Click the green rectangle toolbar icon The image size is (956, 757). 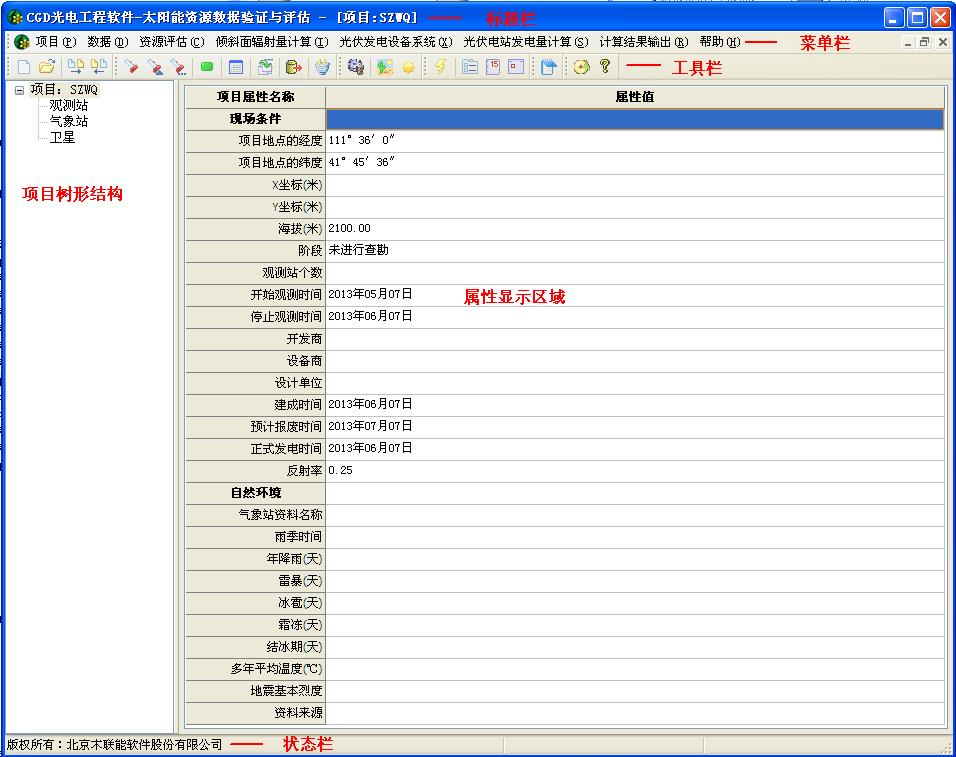tap(207, 66)
